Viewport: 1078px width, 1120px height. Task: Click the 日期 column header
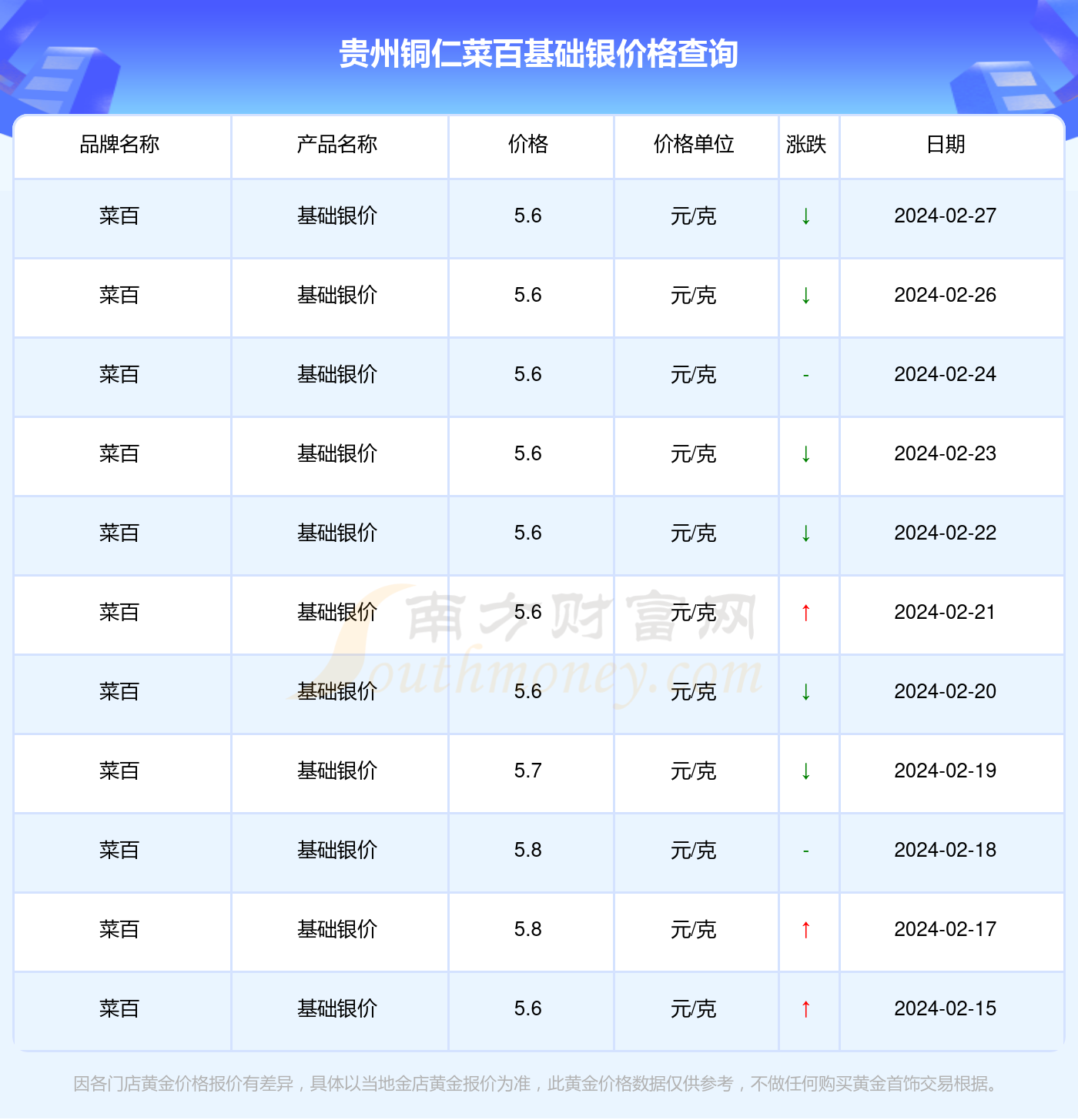pos(946,144)
